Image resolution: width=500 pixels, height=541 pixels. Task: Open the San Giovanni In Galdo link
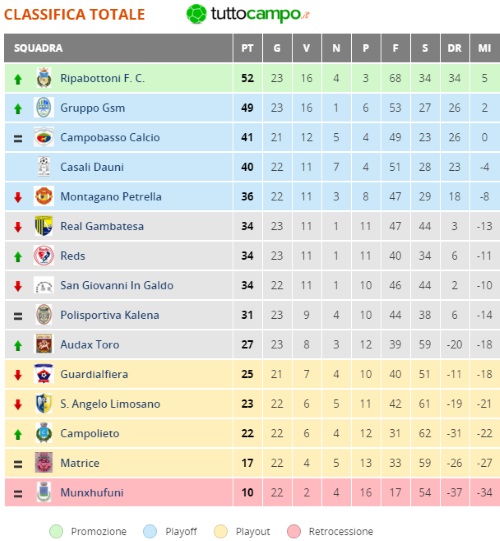click(x=117, y=285)
